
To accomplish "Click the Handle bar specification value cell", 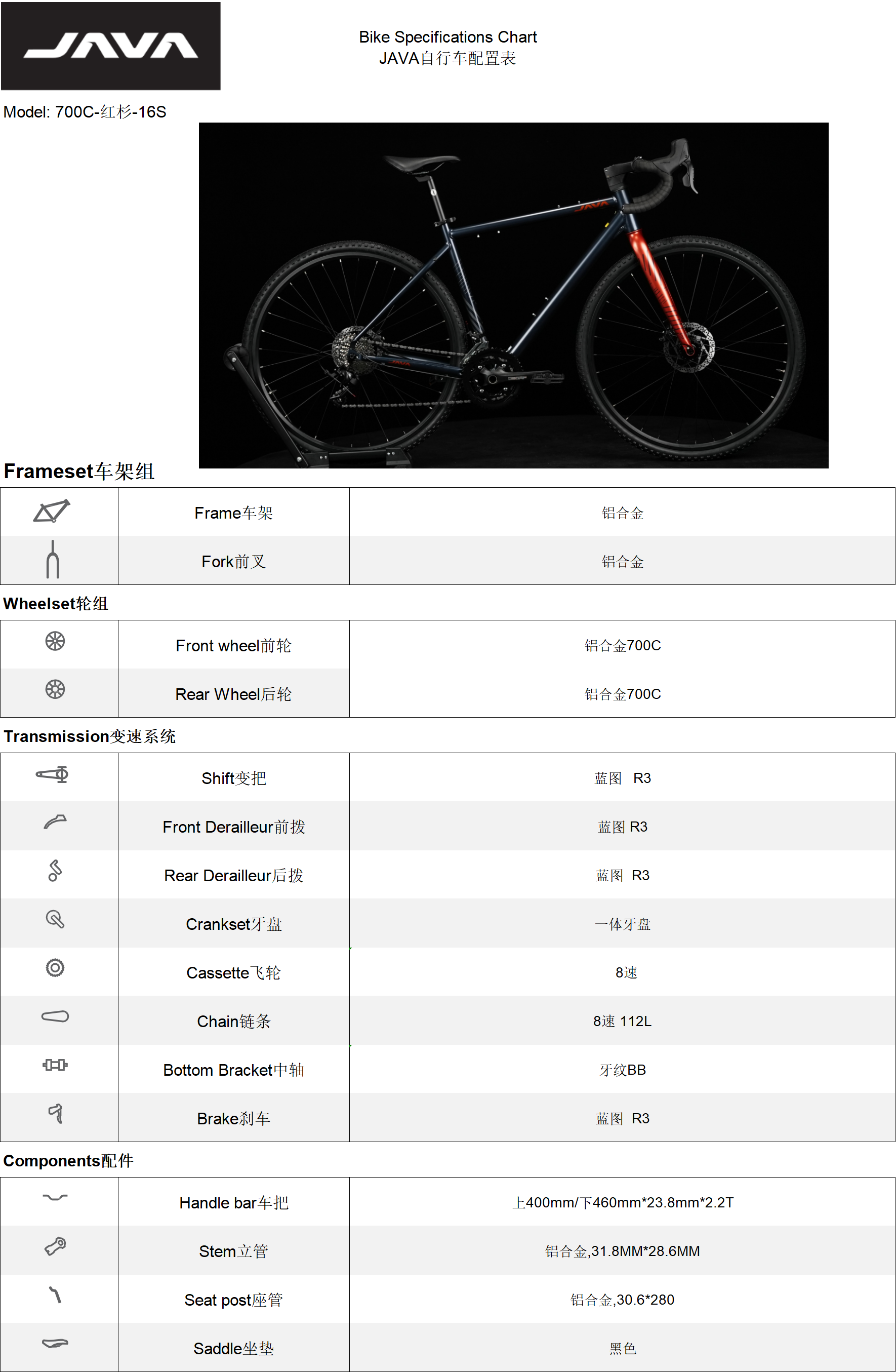I will tap(622, 1202).
